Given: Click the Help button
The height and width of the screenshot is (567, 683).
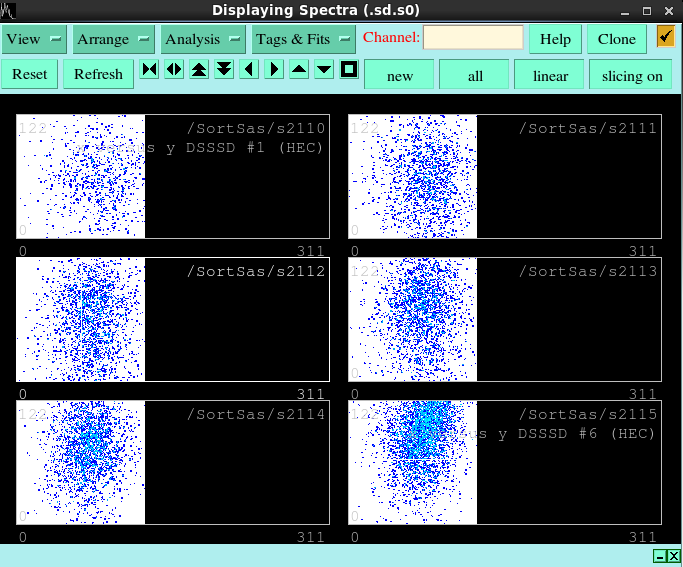Looking at the screenshot, I should point(555,39).
